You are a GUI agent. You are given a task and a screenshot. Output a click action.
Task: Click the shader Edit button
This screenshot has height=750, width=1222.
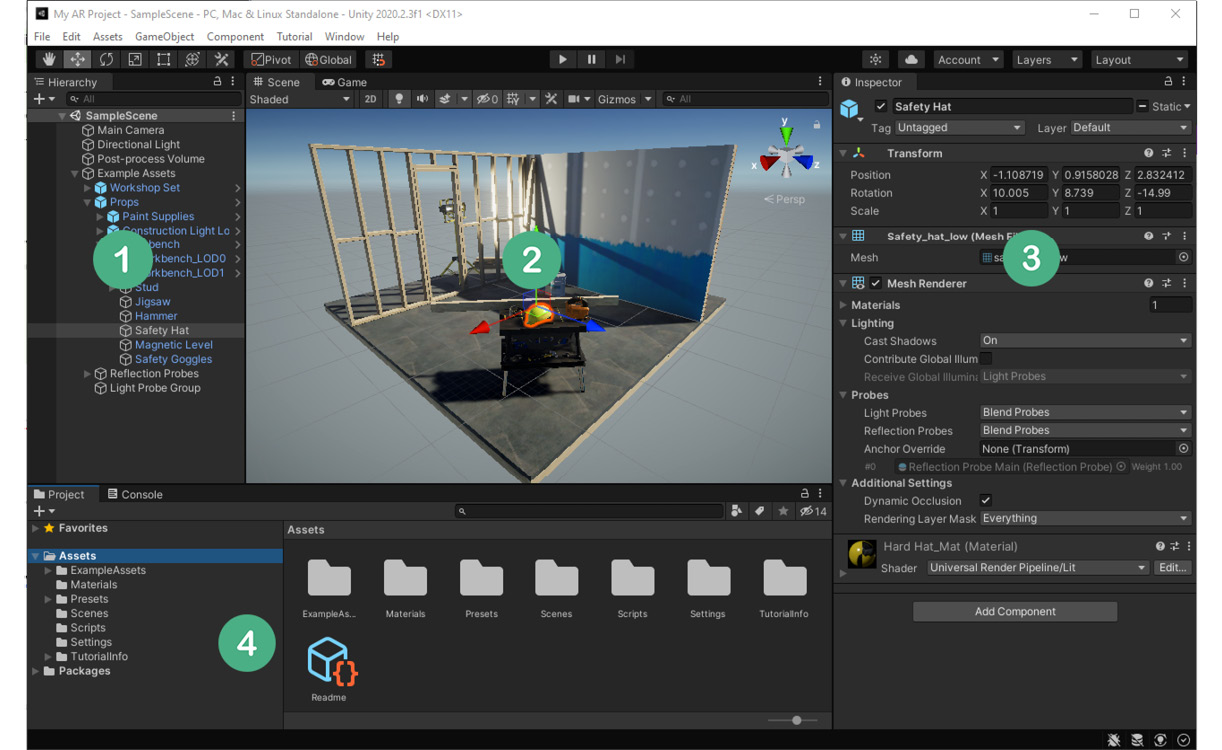1171,567
